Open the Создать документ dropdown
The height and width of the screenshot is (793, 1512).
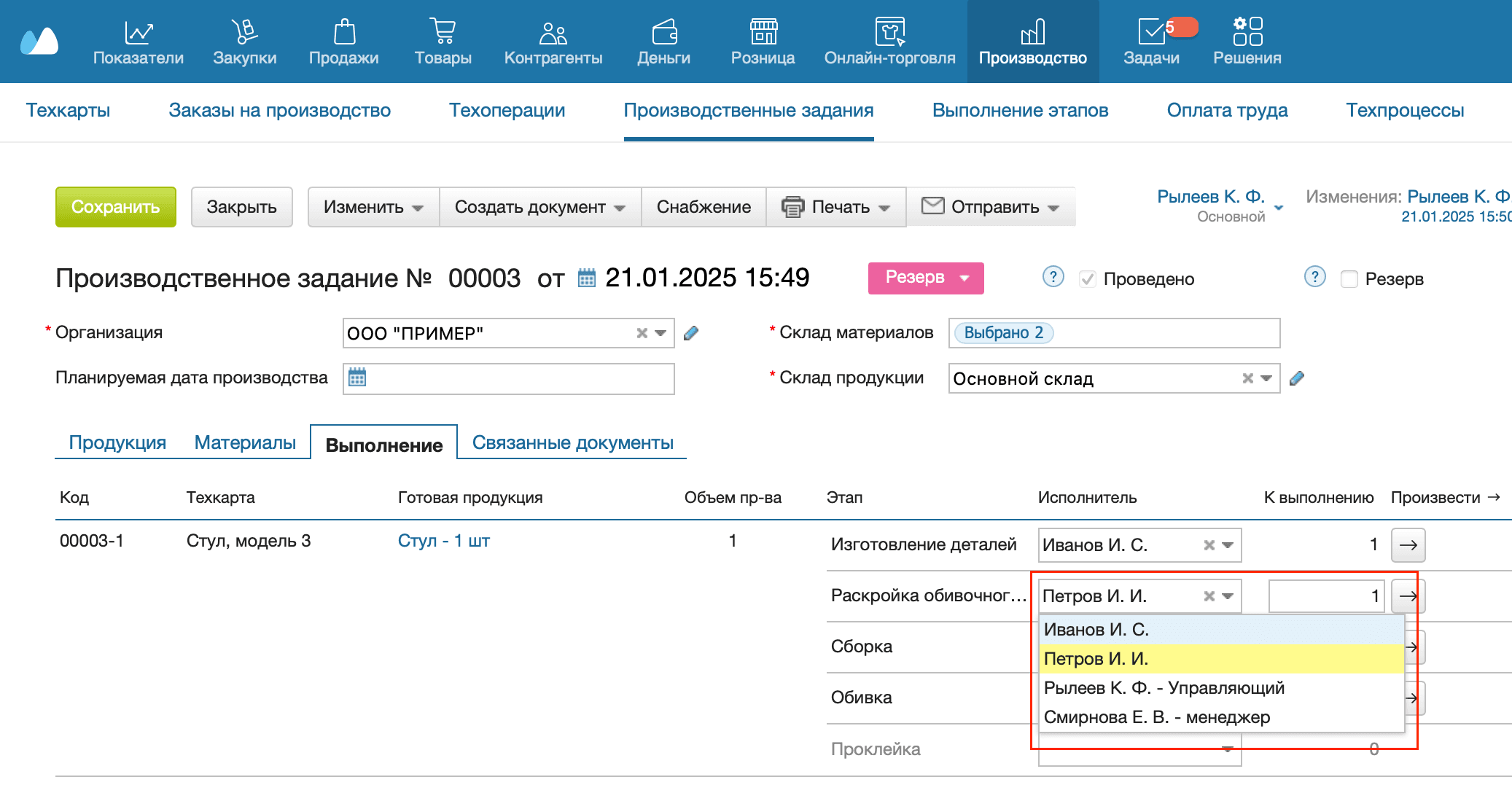pos(539,207)
